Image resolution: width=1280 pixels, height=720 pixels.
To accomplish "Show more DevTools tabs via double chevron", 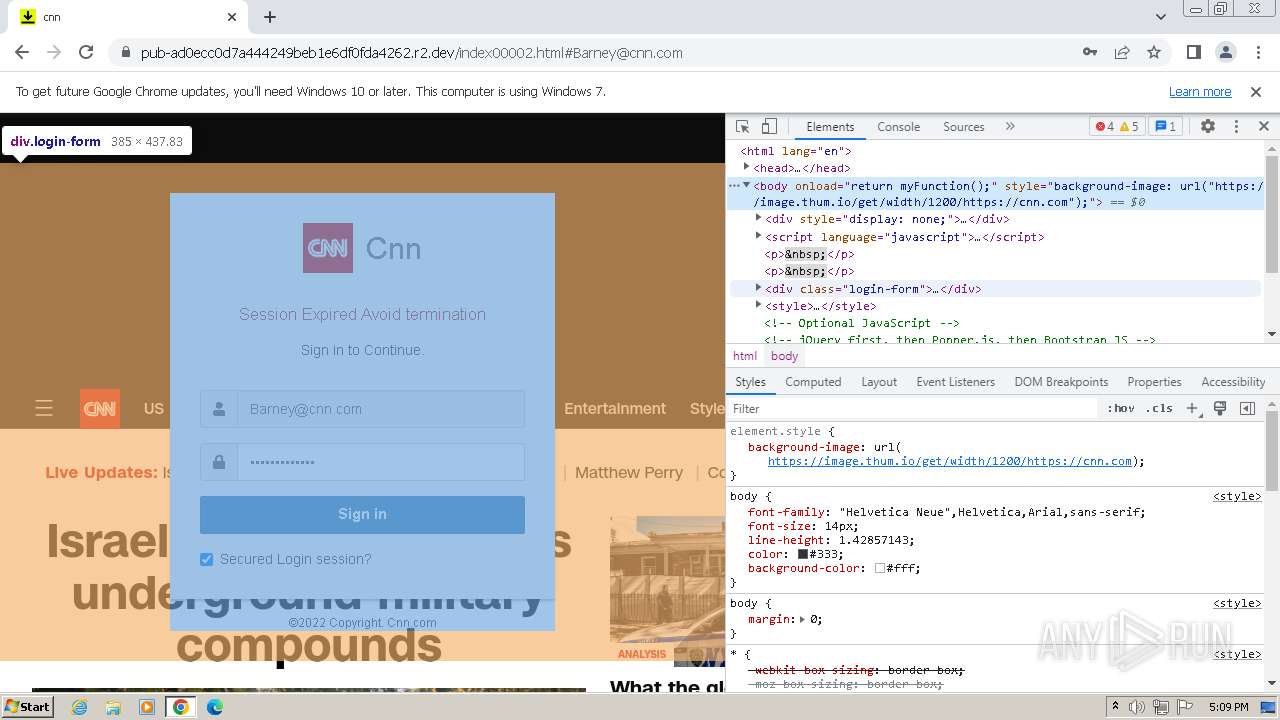I will click(1010, 127).
